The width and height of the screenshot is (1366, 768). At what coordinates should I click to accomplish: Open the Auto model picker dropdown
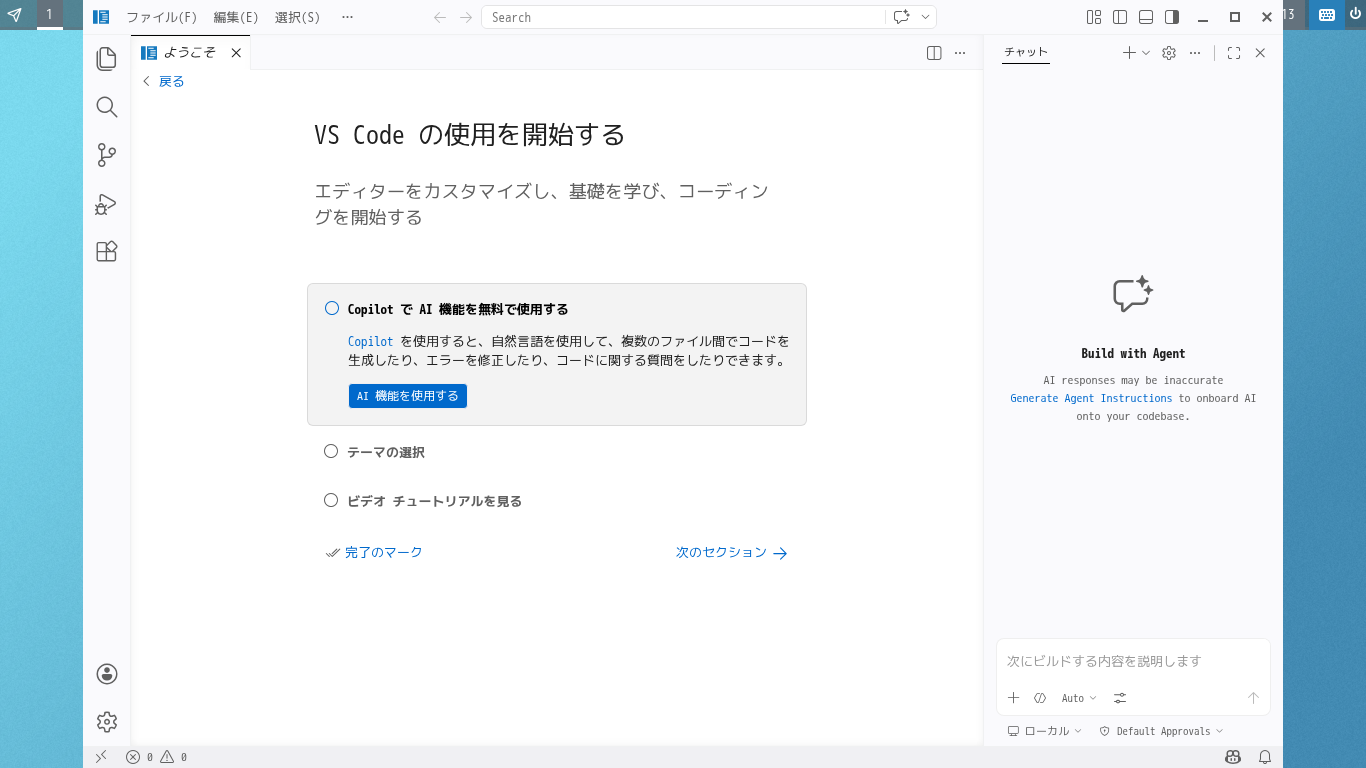1078,698
